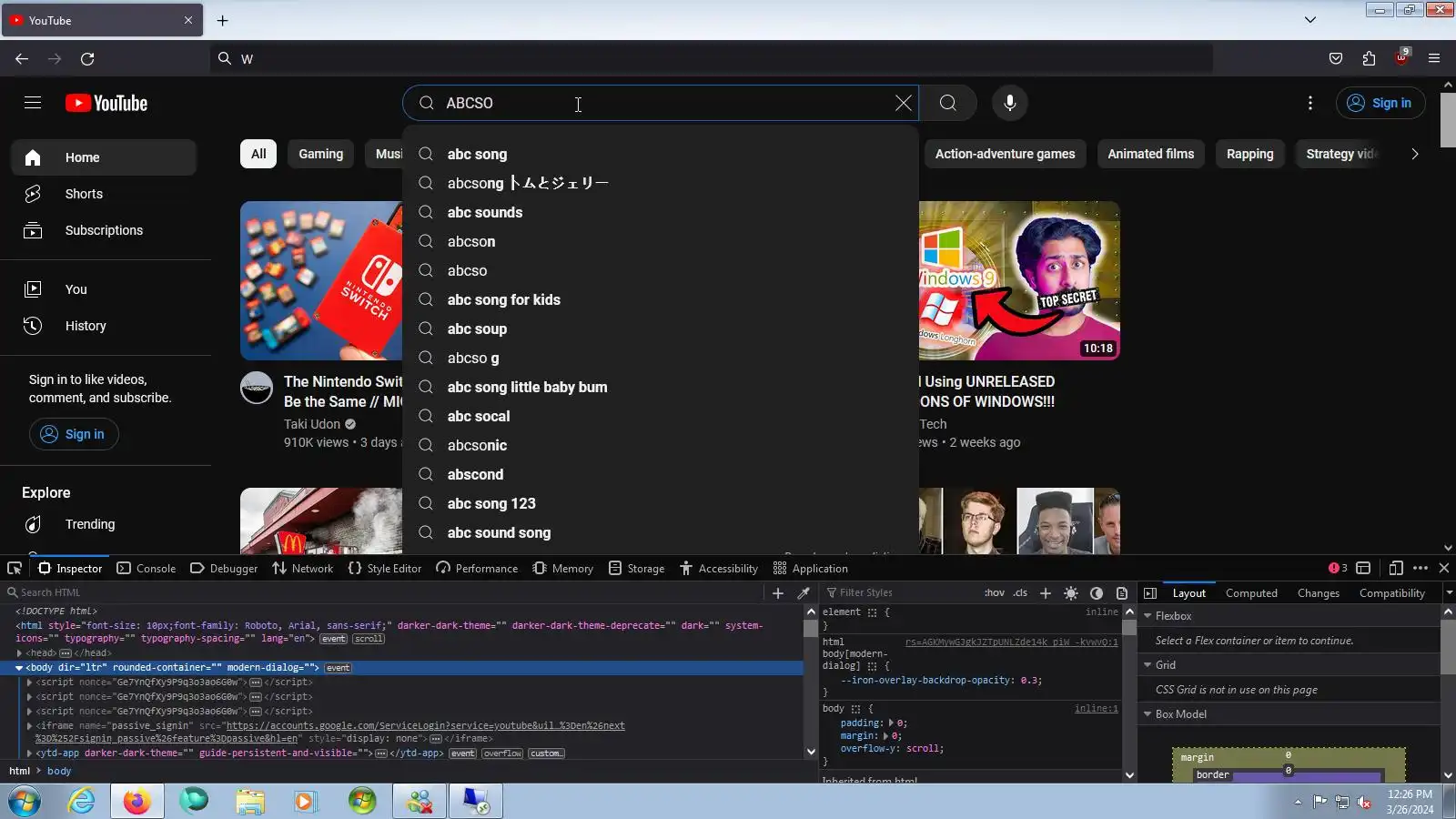Open the Computed sidebar tab

coord(1251,593)
